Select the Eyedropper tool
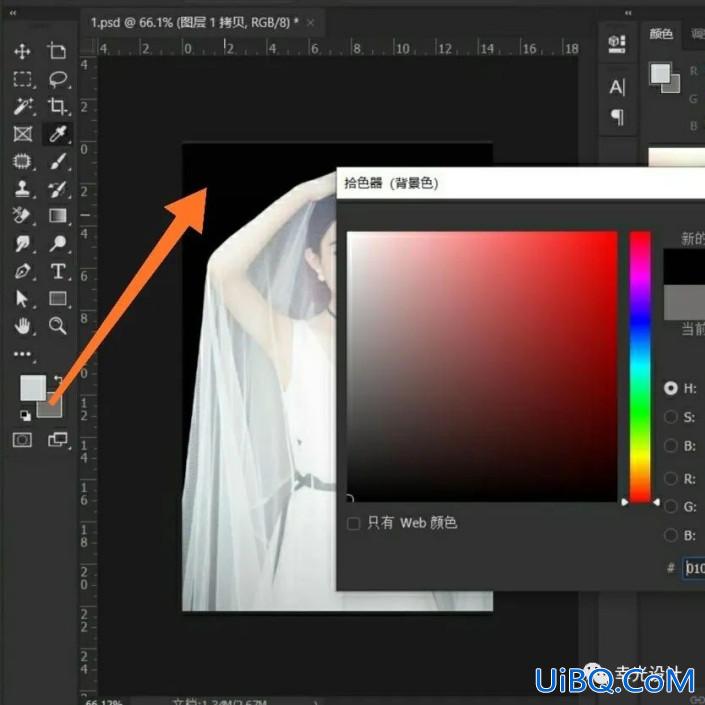This screenshot has height=705, width=705. (58, 134)
